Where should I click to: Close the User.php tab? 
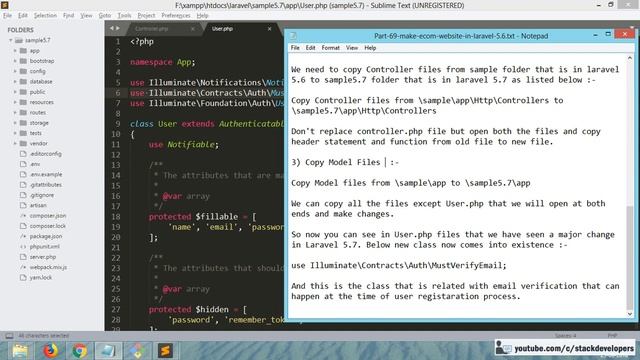[x=269, y=29]
